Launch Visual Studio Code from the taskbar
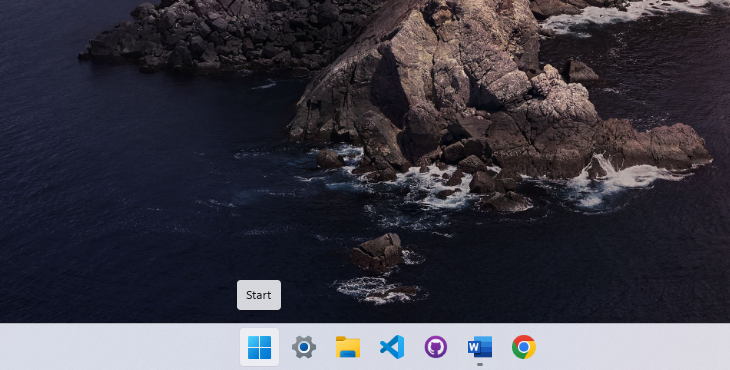Viewport: 730px width, 370px height. (x=392, y=347)
